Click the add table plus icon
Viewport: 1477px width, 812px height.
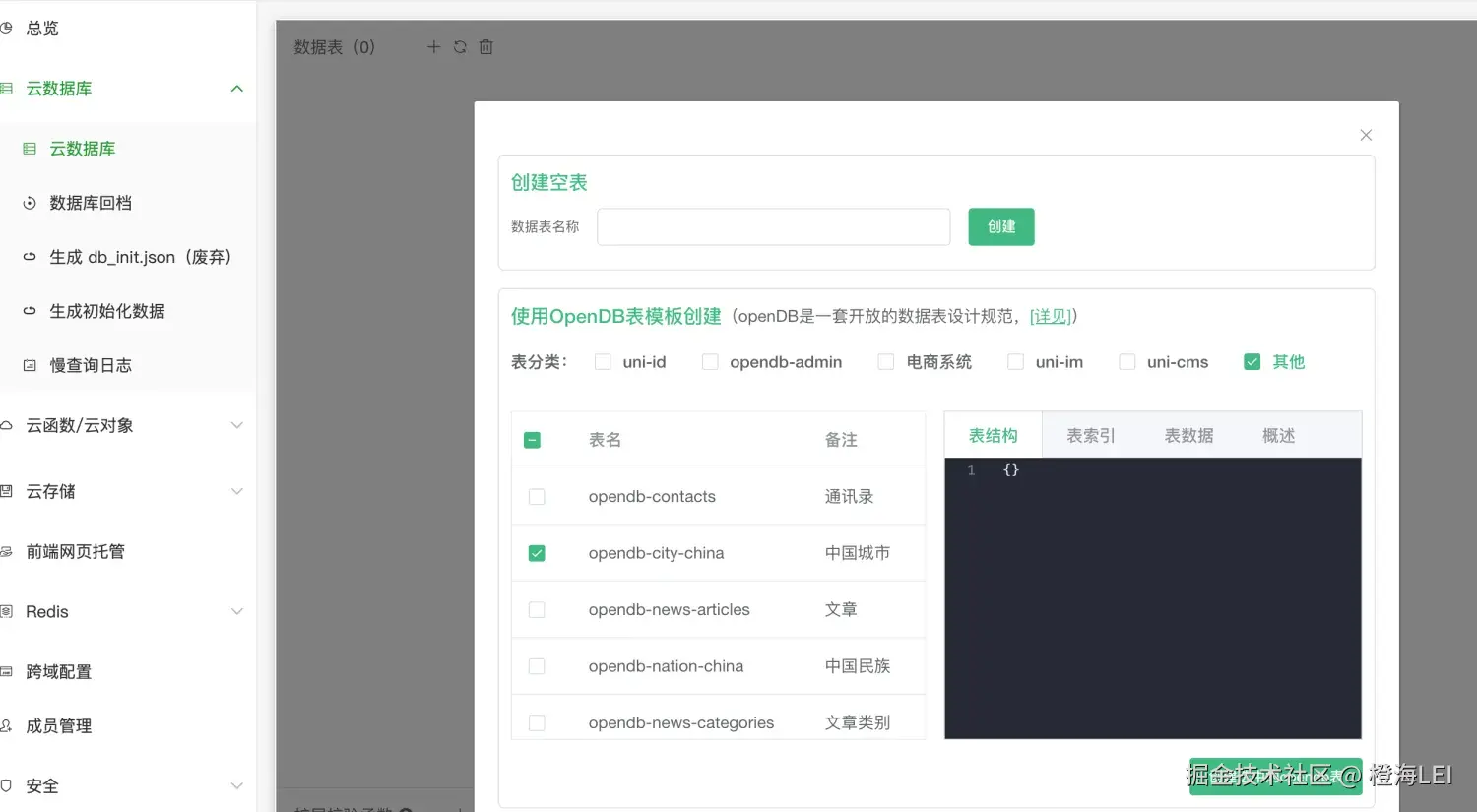click(x=433, y=46)
